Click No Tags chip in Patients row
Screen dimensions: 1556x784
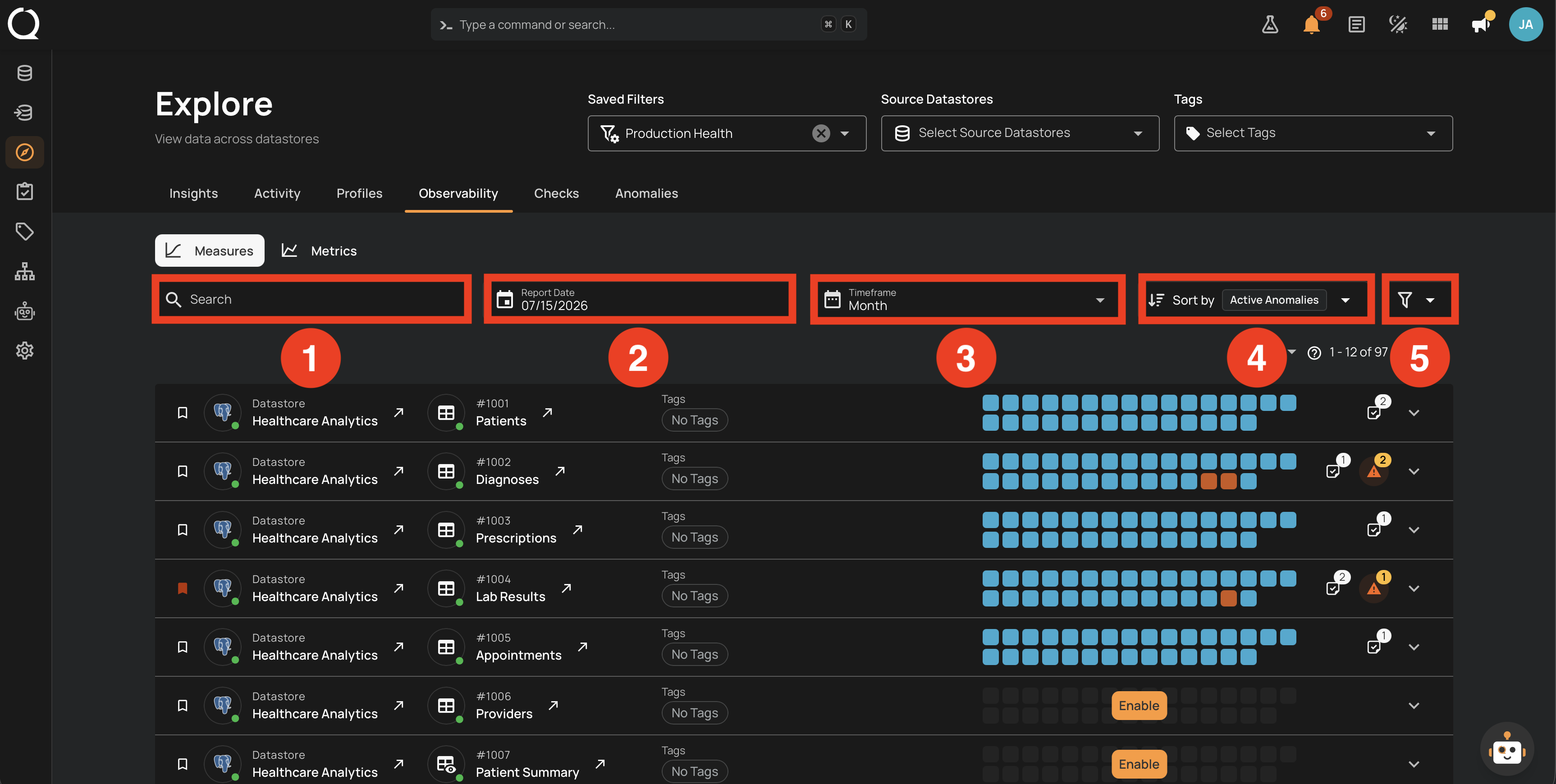coord(695,420)
